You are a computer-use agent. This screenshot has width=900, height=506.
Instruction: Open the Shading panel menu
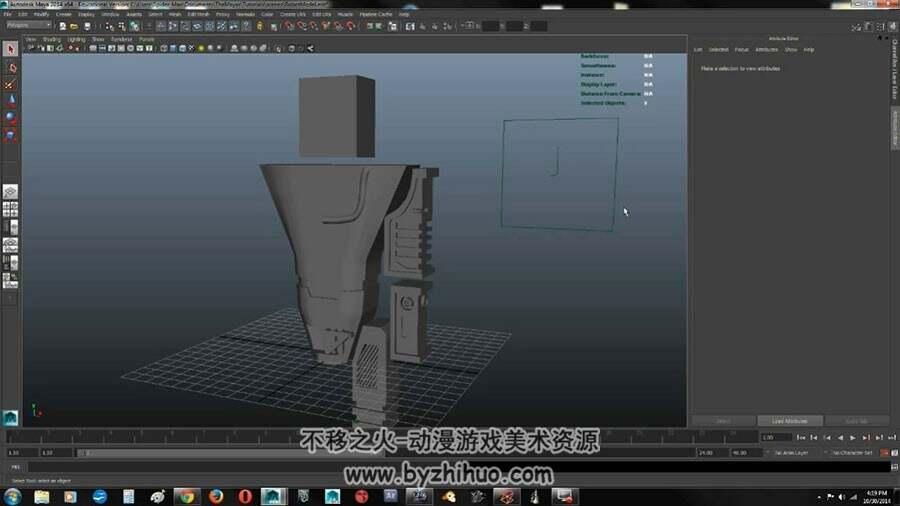click(52, 39)
